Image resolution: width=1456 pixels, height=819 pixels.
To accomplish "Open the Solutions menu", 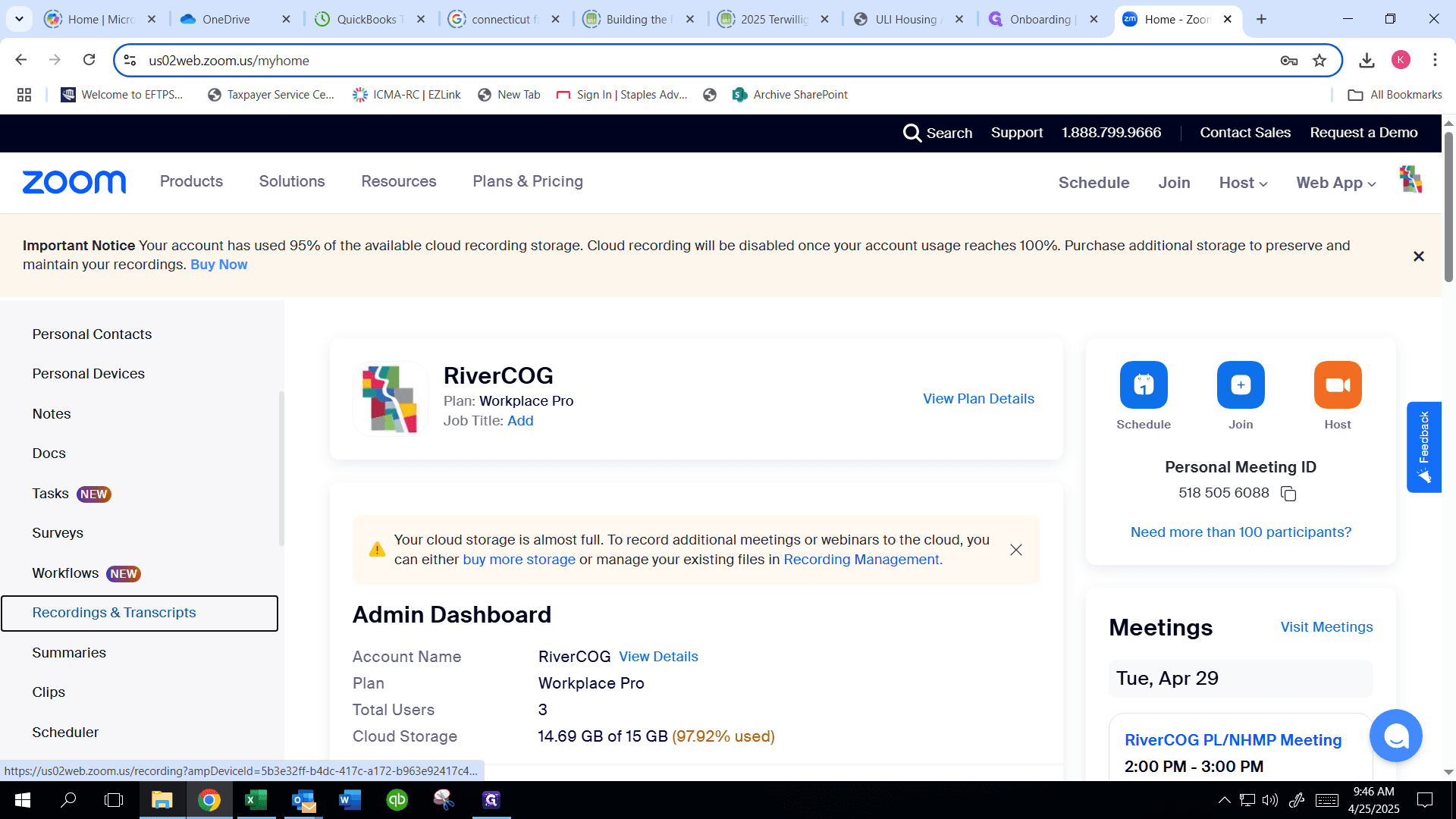I will [x=292, y=181].
